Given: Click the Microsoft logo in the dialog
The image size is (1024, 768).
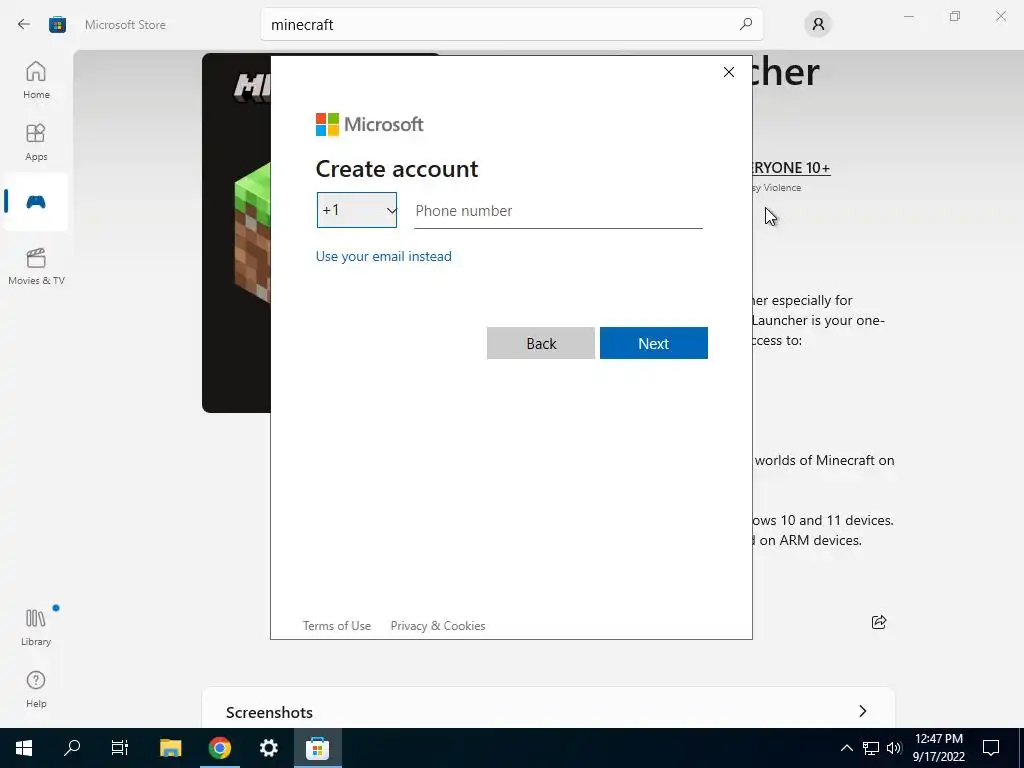Looking at the screenshot, I should tap(370, 124).
